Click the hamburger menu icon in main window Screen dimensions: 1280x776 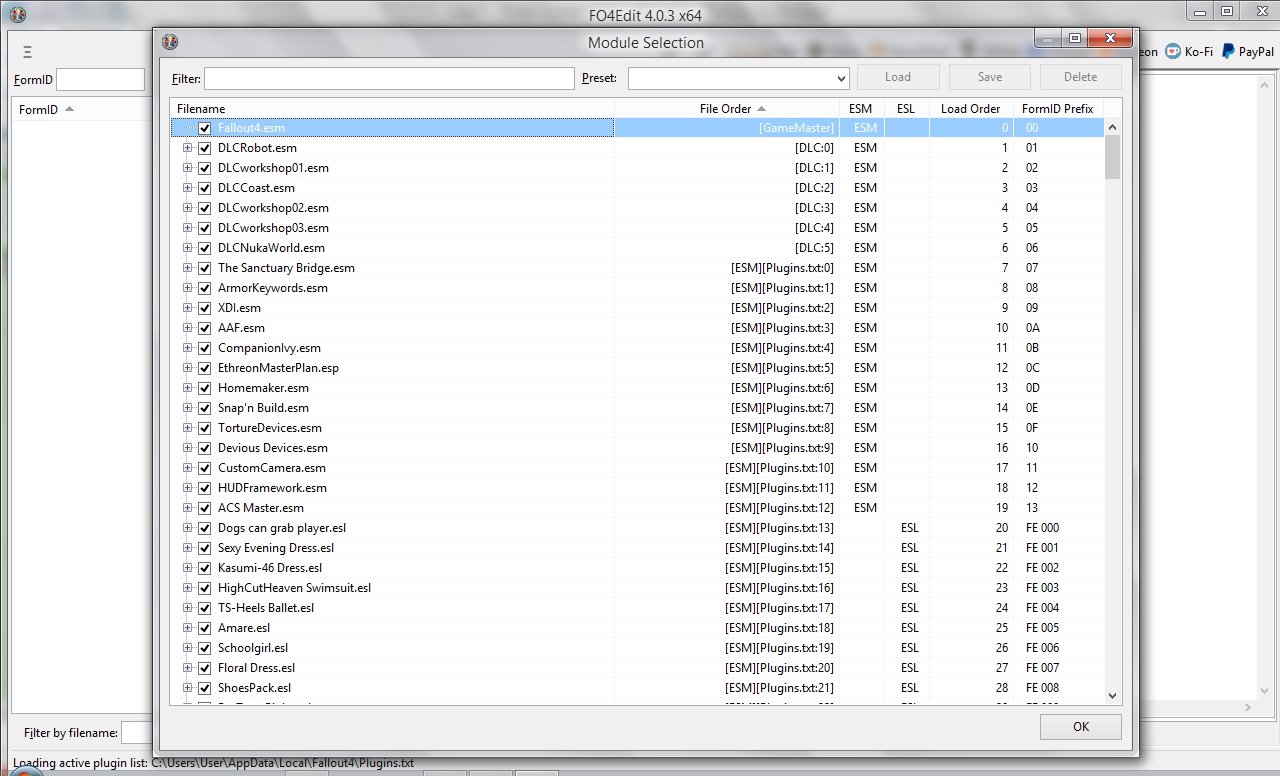(27, 52)
